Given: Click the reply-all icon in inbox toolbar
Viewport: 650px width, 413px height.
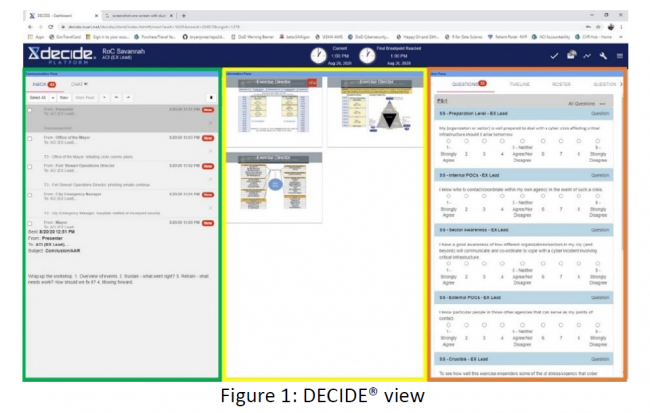Looking at the screenshot, I should [116, 97].
